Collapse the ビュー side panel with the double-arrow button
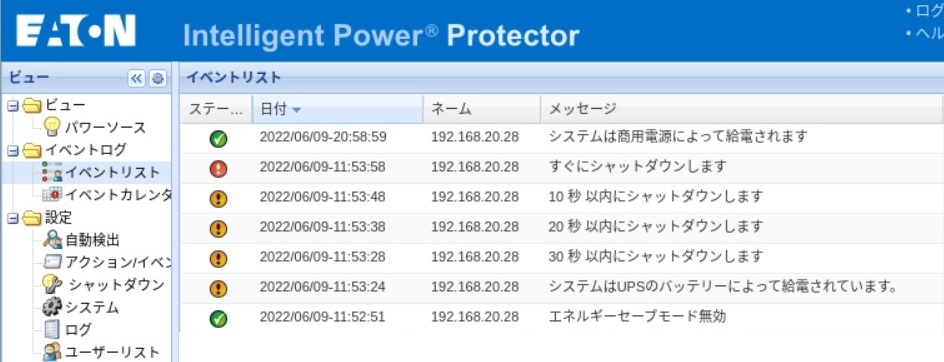This screenshot has width=944, height=362. pos(137,78)
